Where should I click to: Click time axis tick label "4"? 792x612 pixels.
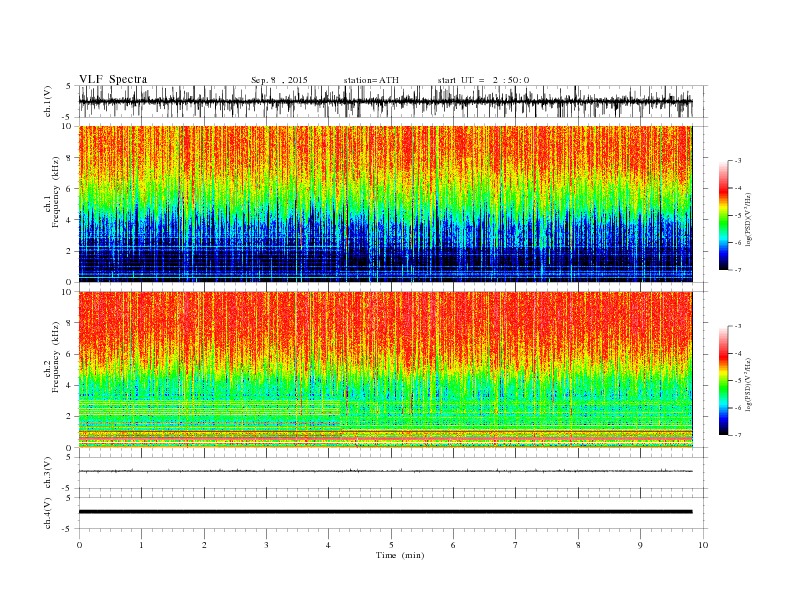tap(329, 545)
